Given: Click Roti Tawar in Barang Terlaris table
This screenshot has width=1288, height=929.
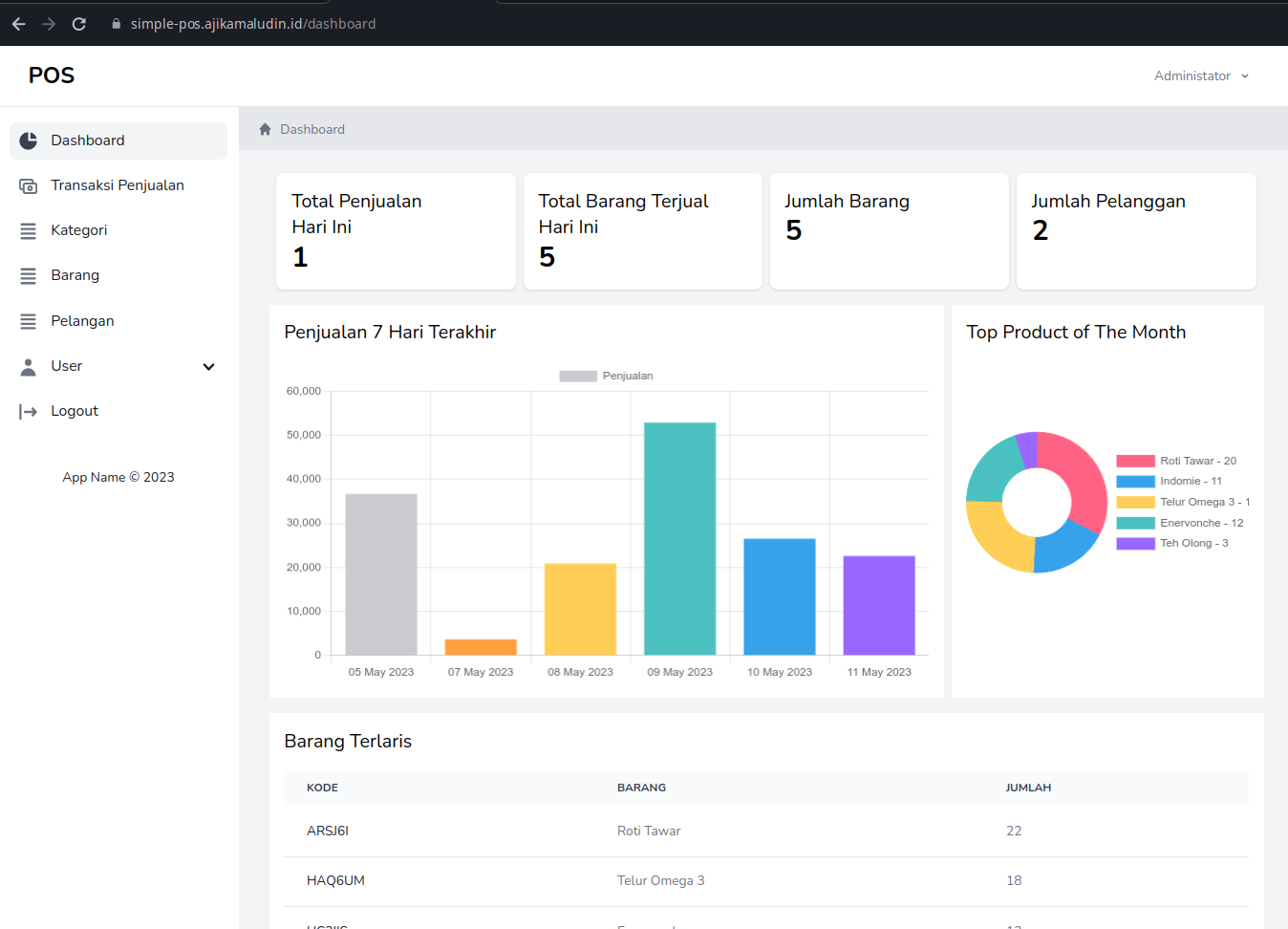Looking at the screenshot, I should point(649,831).
